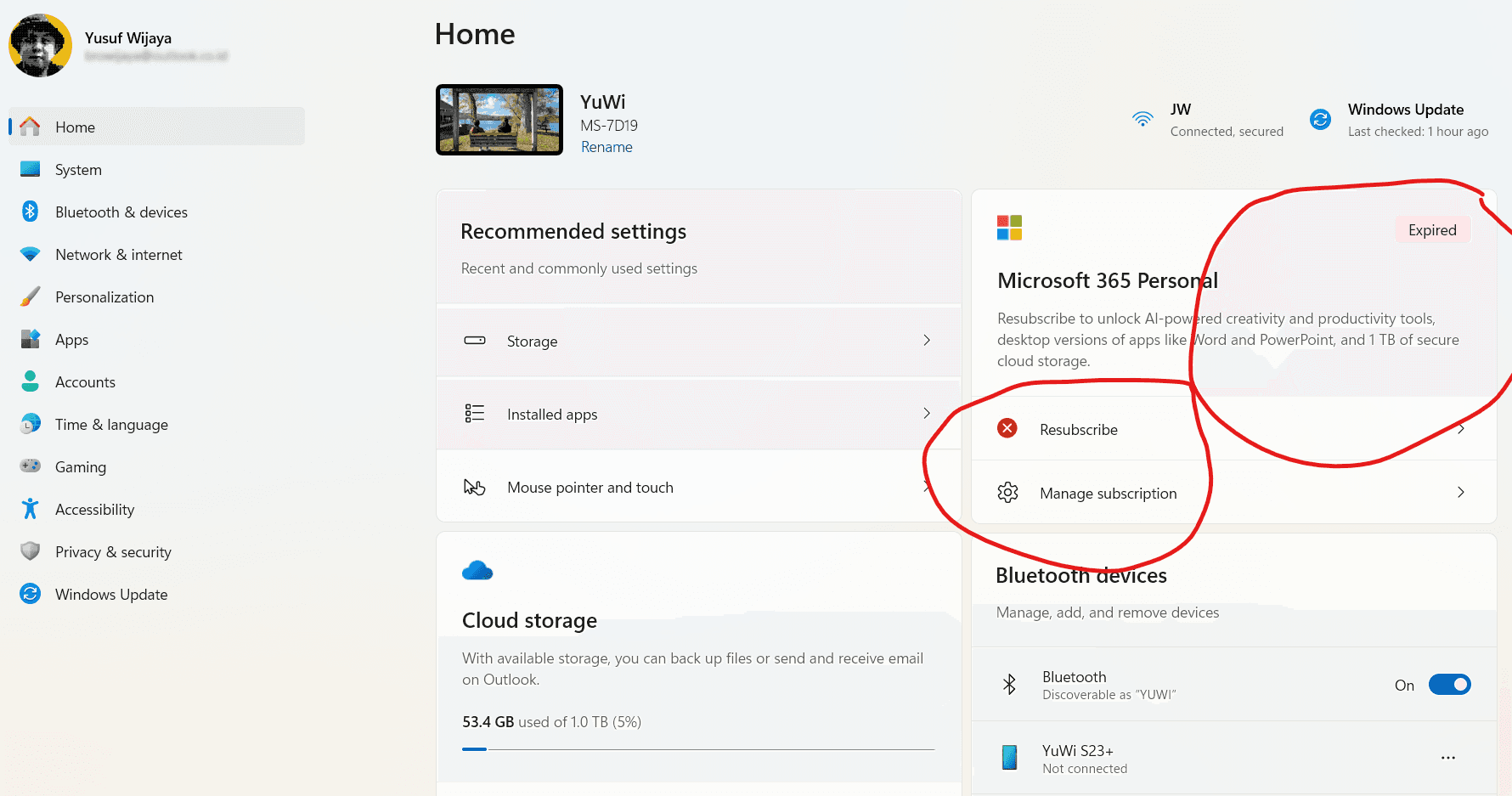This screenshot has width=1512, height=796.
Task: Click the 'Not connected' device status
Action: click(x=1085, y=769)
